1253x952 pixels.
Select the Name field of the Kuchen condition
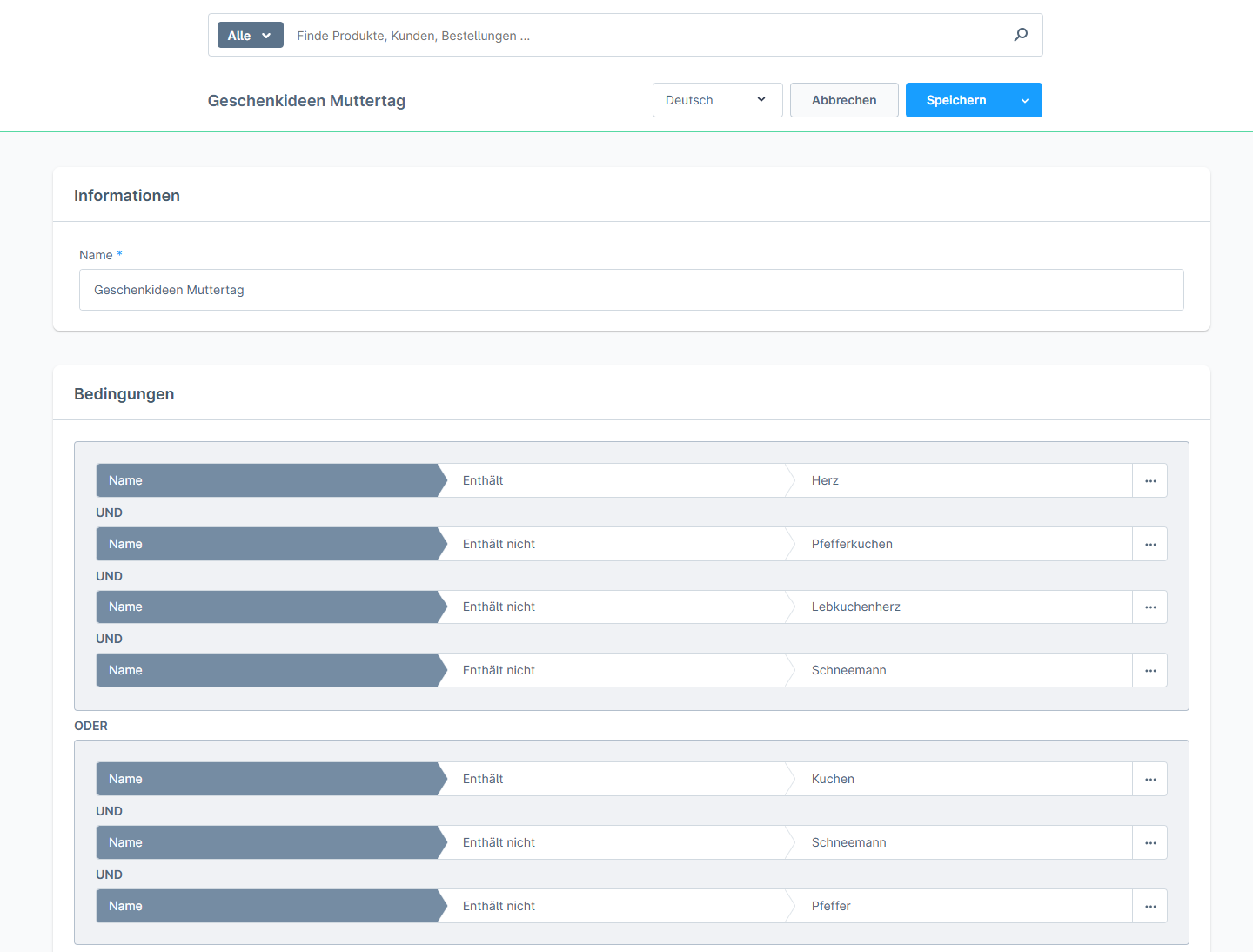tap(261, 779)
